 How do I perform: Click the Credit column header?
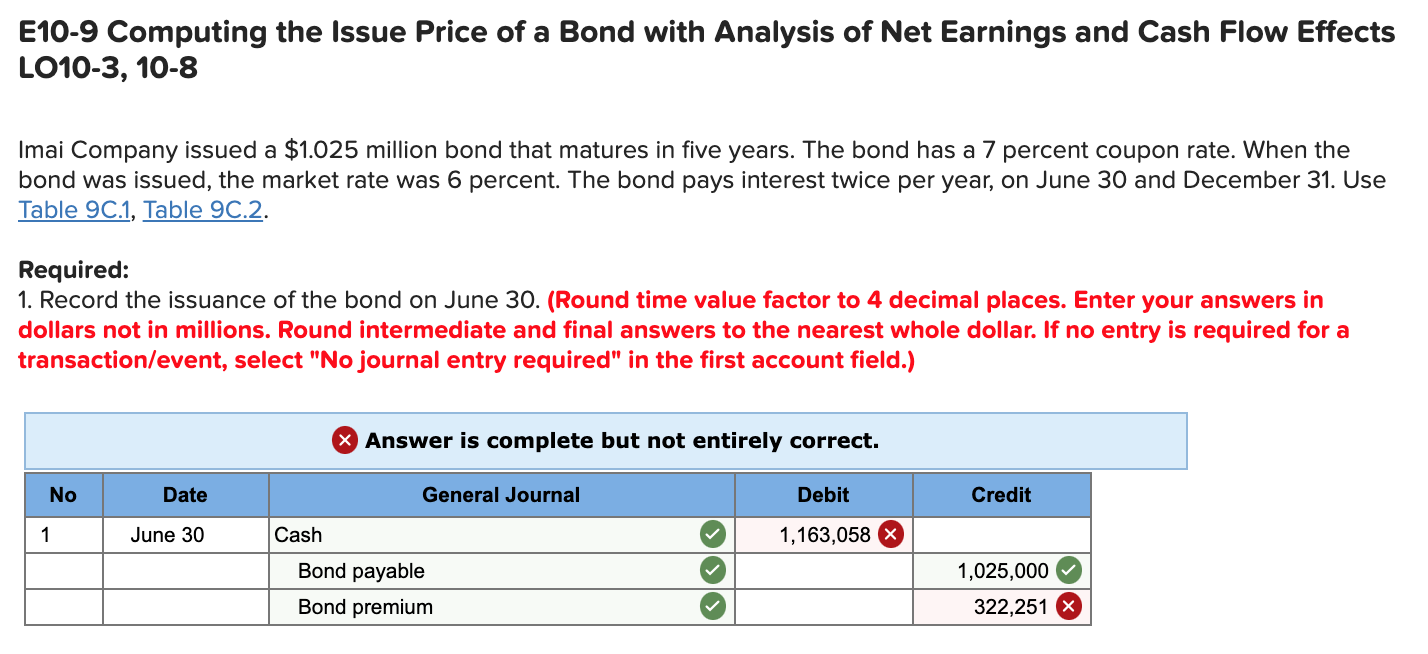click(x=1001, y=494)
